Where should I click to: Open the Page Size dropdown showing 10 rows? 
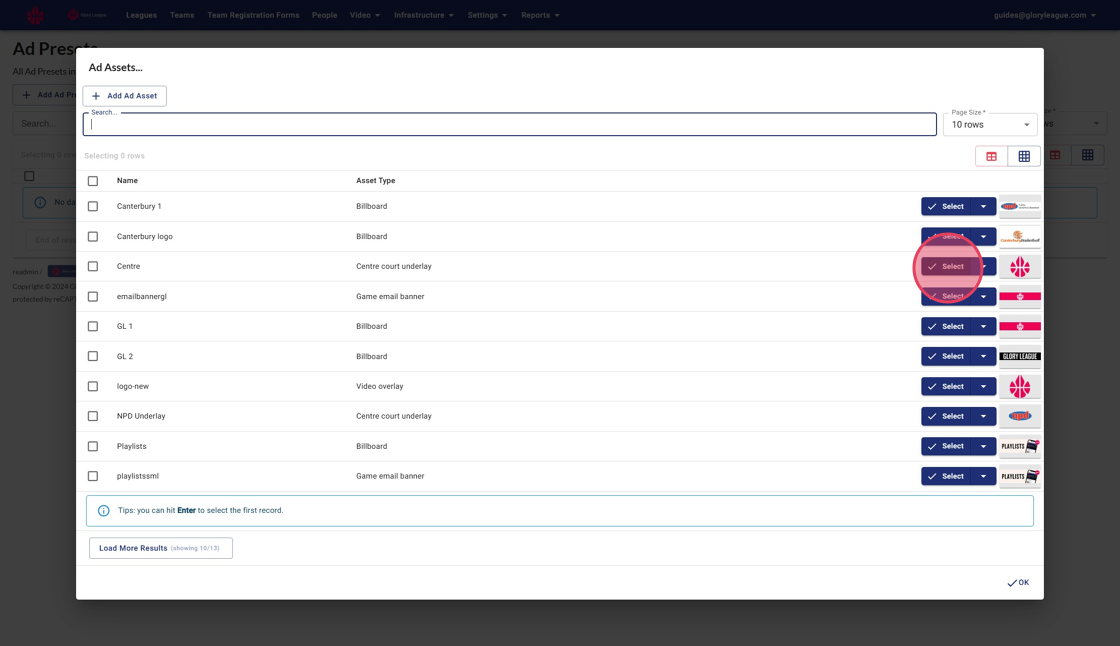click(990, 124)
